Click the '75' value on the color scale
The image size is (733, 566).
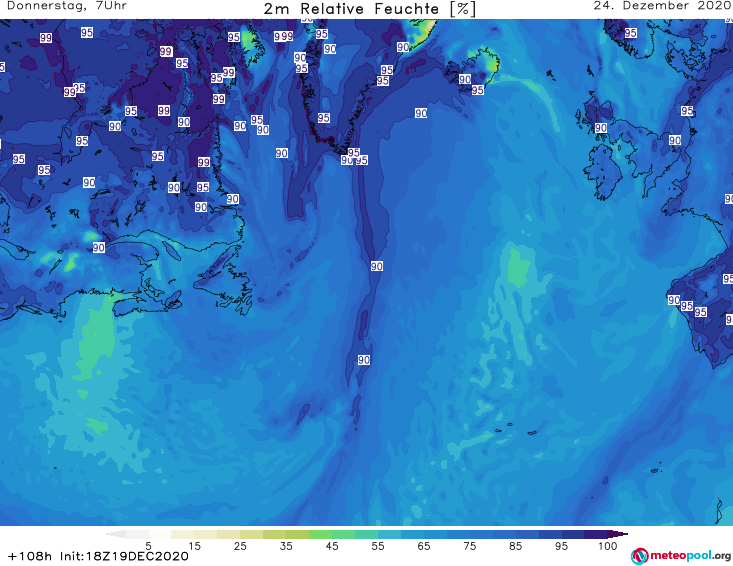pyautogui.click(x=470, y=546)
